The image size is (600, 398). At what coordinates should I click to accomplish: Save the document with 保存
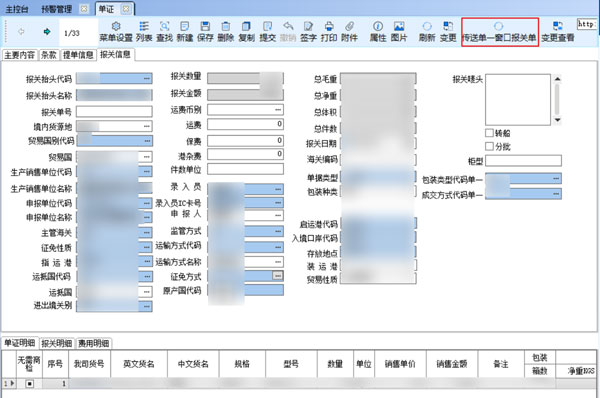coord(205,31)
